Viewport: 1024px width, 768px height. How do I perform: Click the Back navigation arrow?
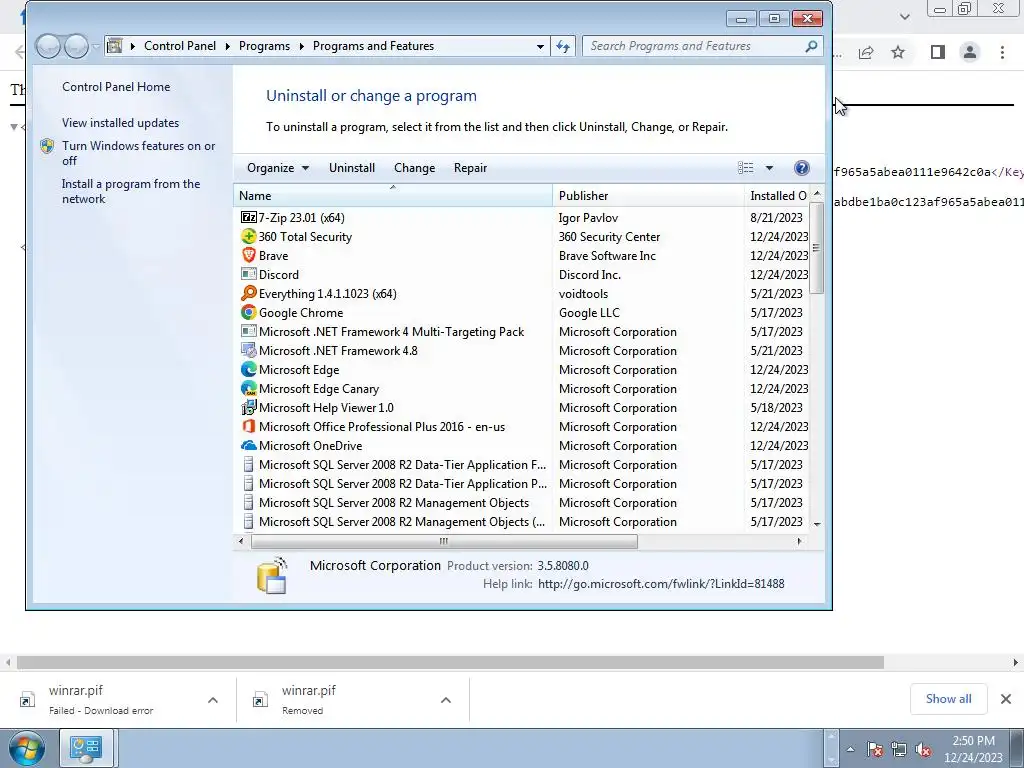[48, 46]
